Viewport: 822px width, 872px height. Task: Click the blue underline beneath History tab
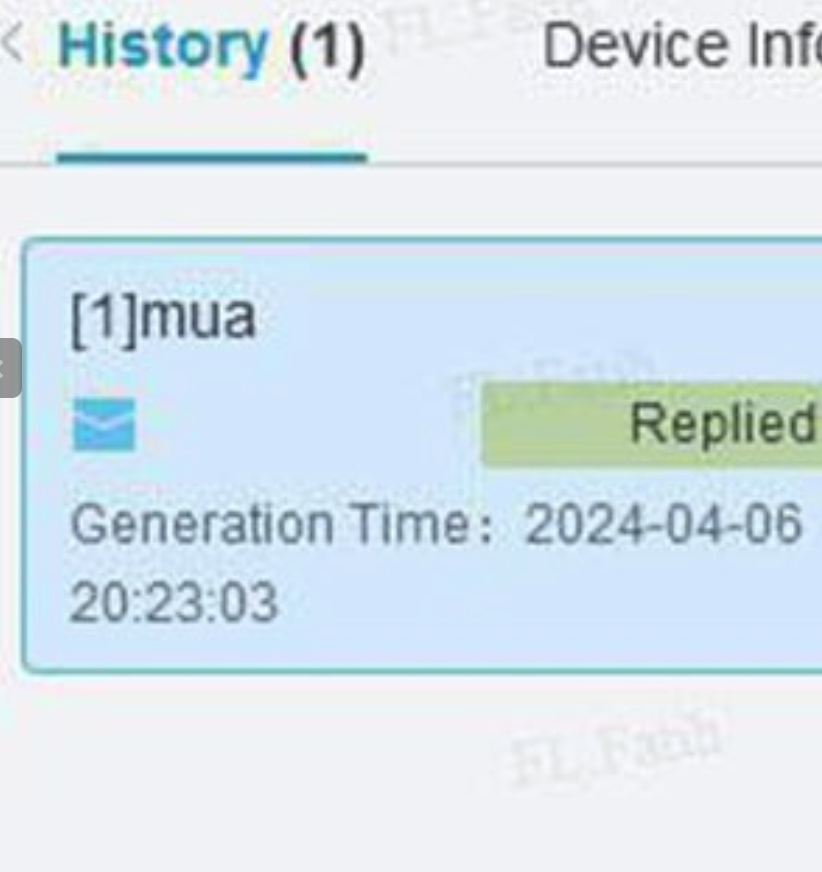(x=211, y=157)
